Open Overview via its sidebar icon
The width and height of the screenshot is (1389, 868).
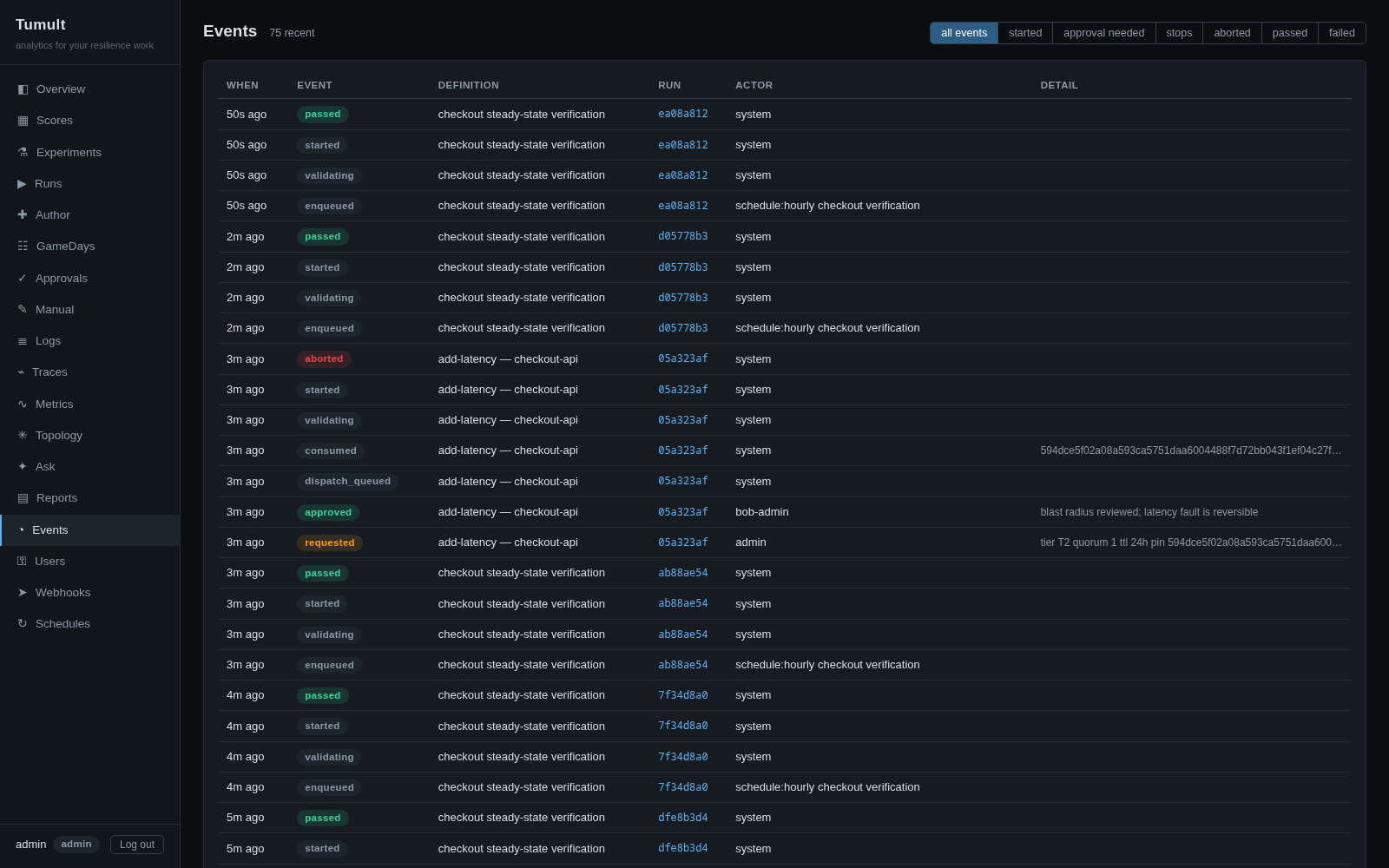(23, 89)
